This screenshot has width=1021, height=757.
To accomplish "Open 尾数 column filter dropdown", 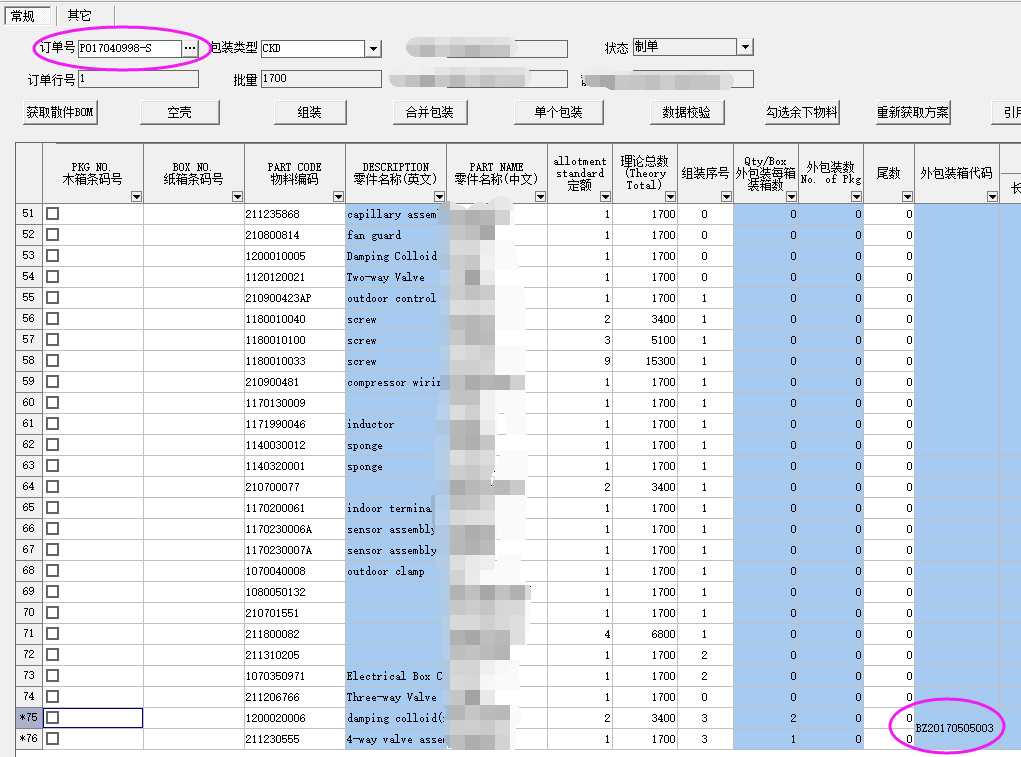I will point(907,197).
